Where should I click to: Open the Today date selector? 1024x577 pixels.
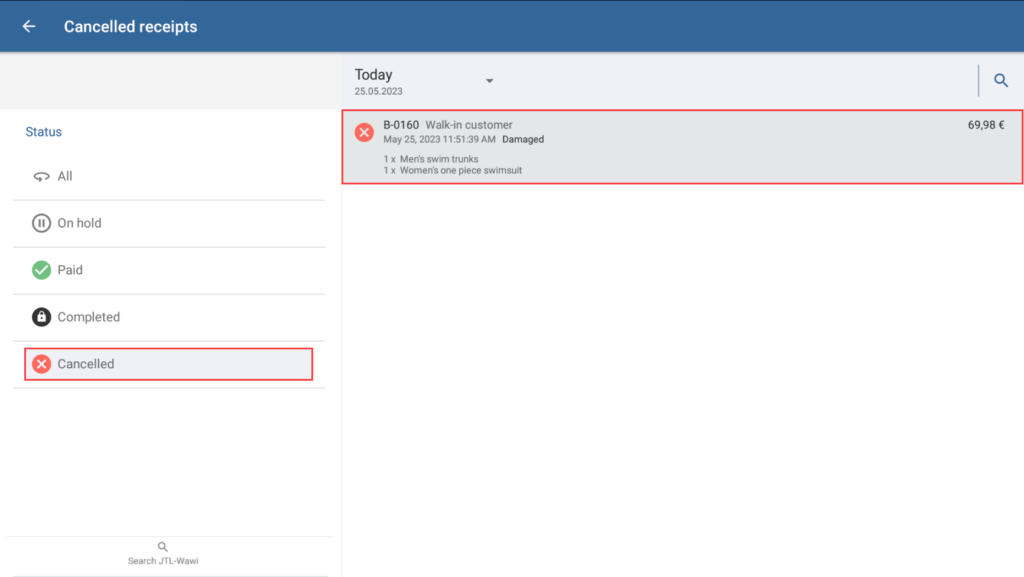point(374,75)
